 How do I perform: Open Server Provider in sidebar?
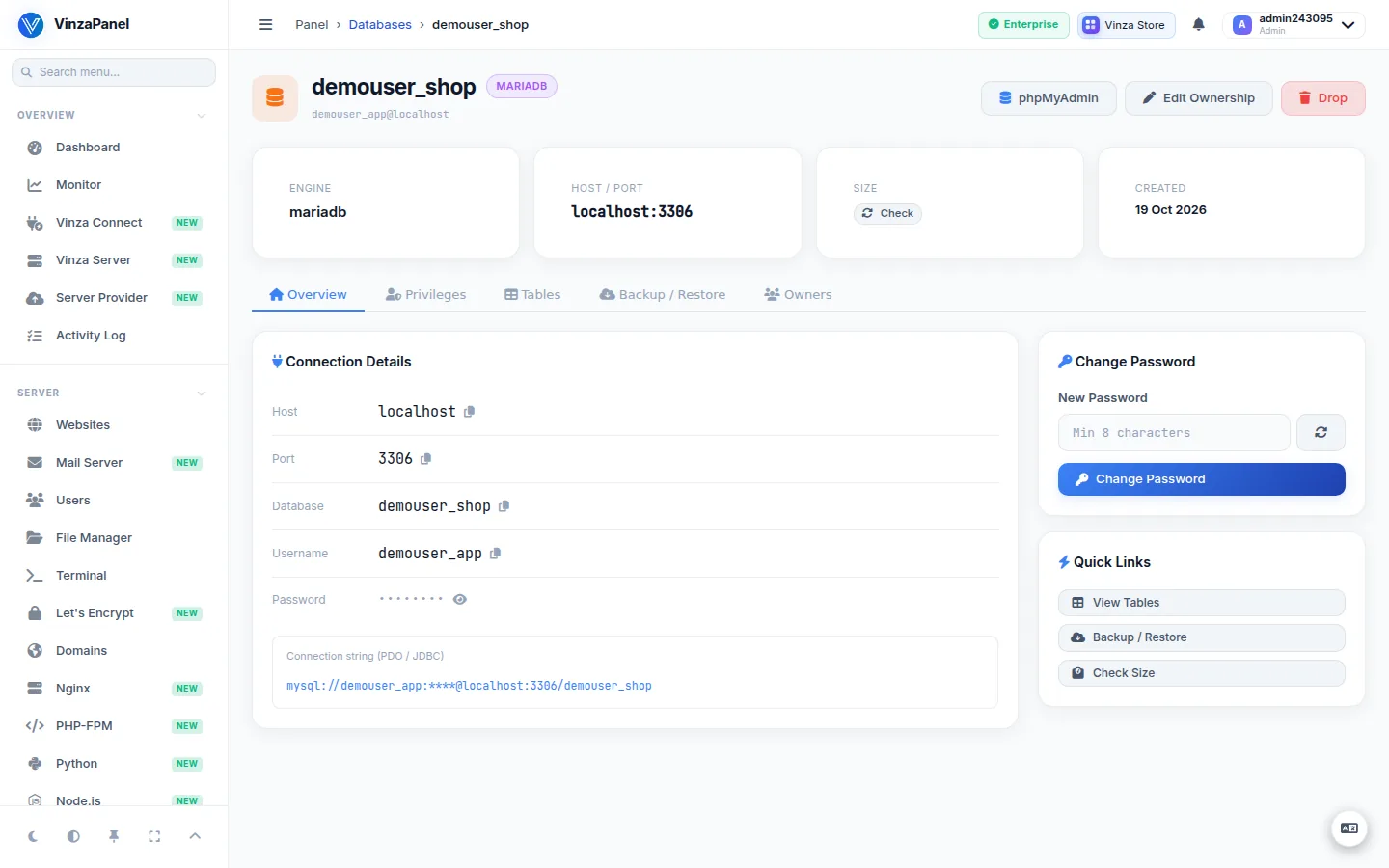(114, 298)
